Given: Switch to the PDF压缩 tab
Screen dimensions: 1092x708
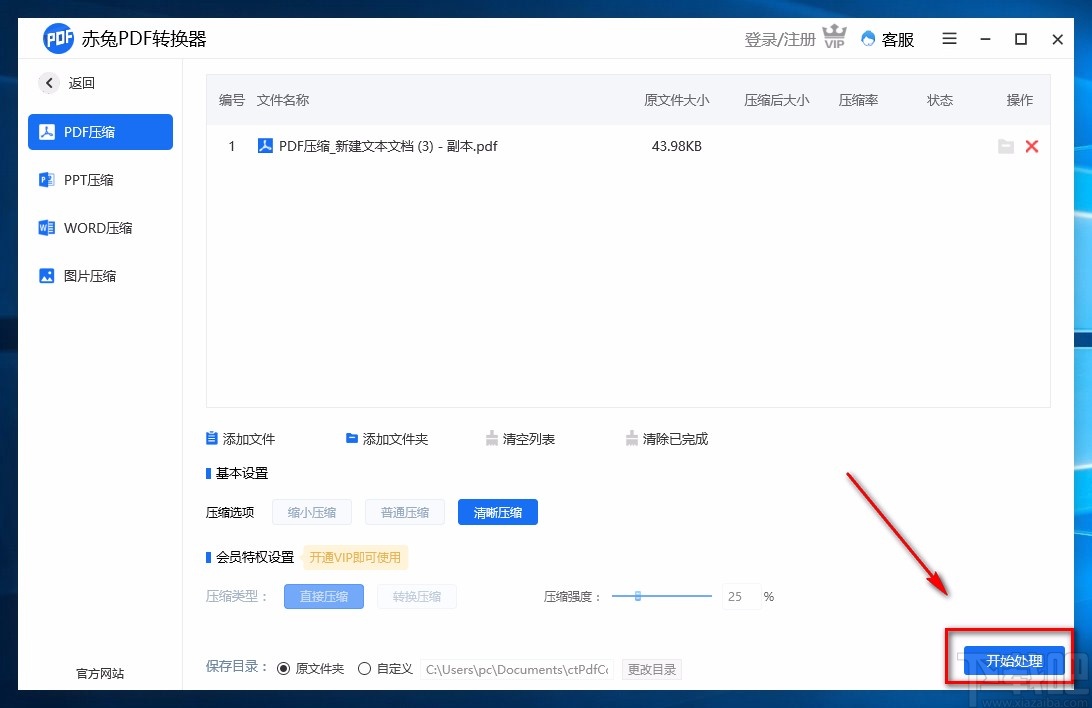Looking at the screenshot, I should pos(100,131).
